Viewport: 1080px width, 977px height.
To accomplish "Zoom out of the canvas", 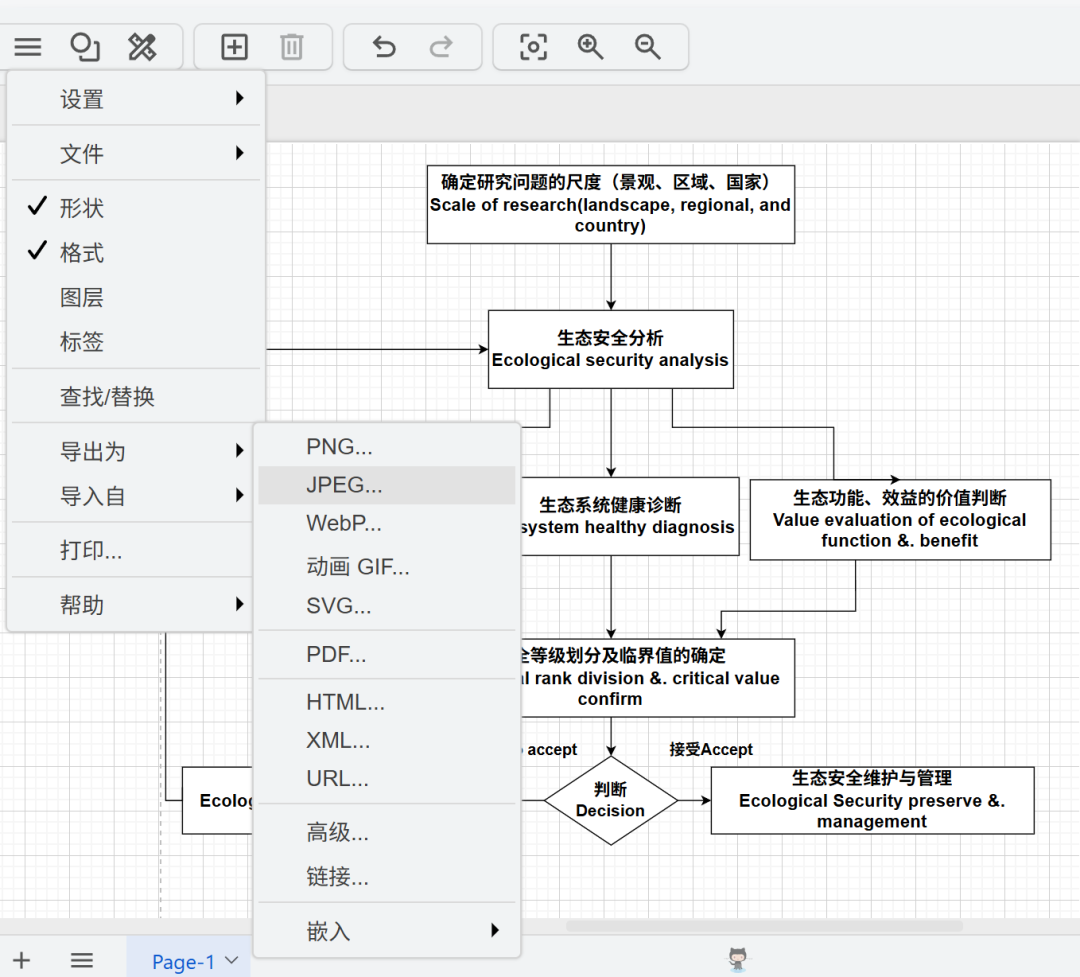I will (646, 46).
